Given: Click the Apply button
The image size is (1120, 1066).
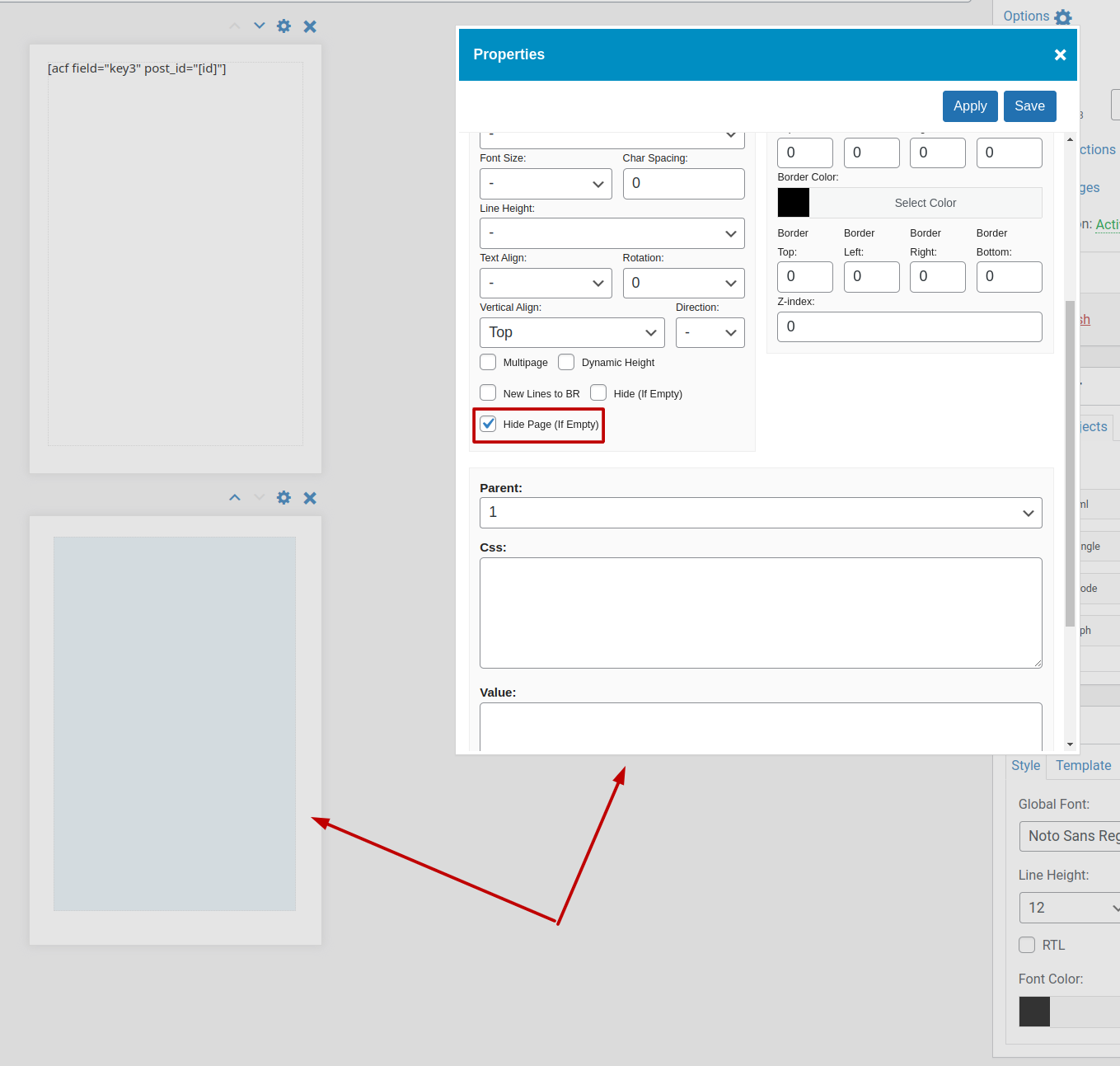Looking at the screenshot, I should 970,106.
